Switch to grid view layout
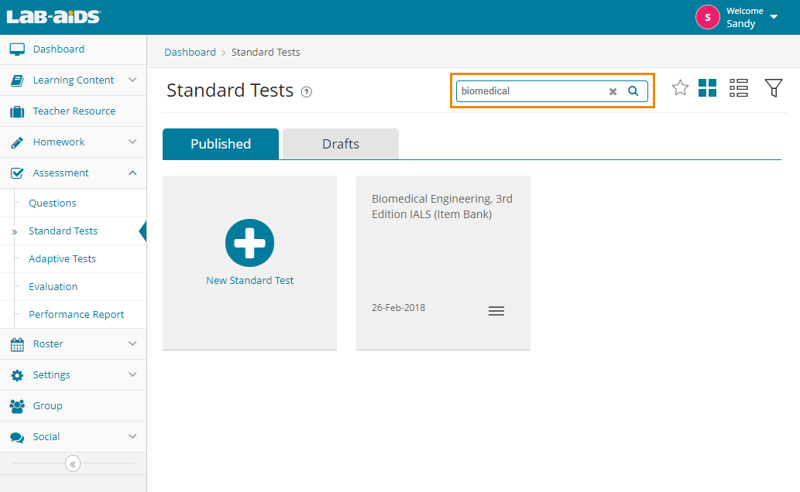The image size is (800, 492). [708, 88]
